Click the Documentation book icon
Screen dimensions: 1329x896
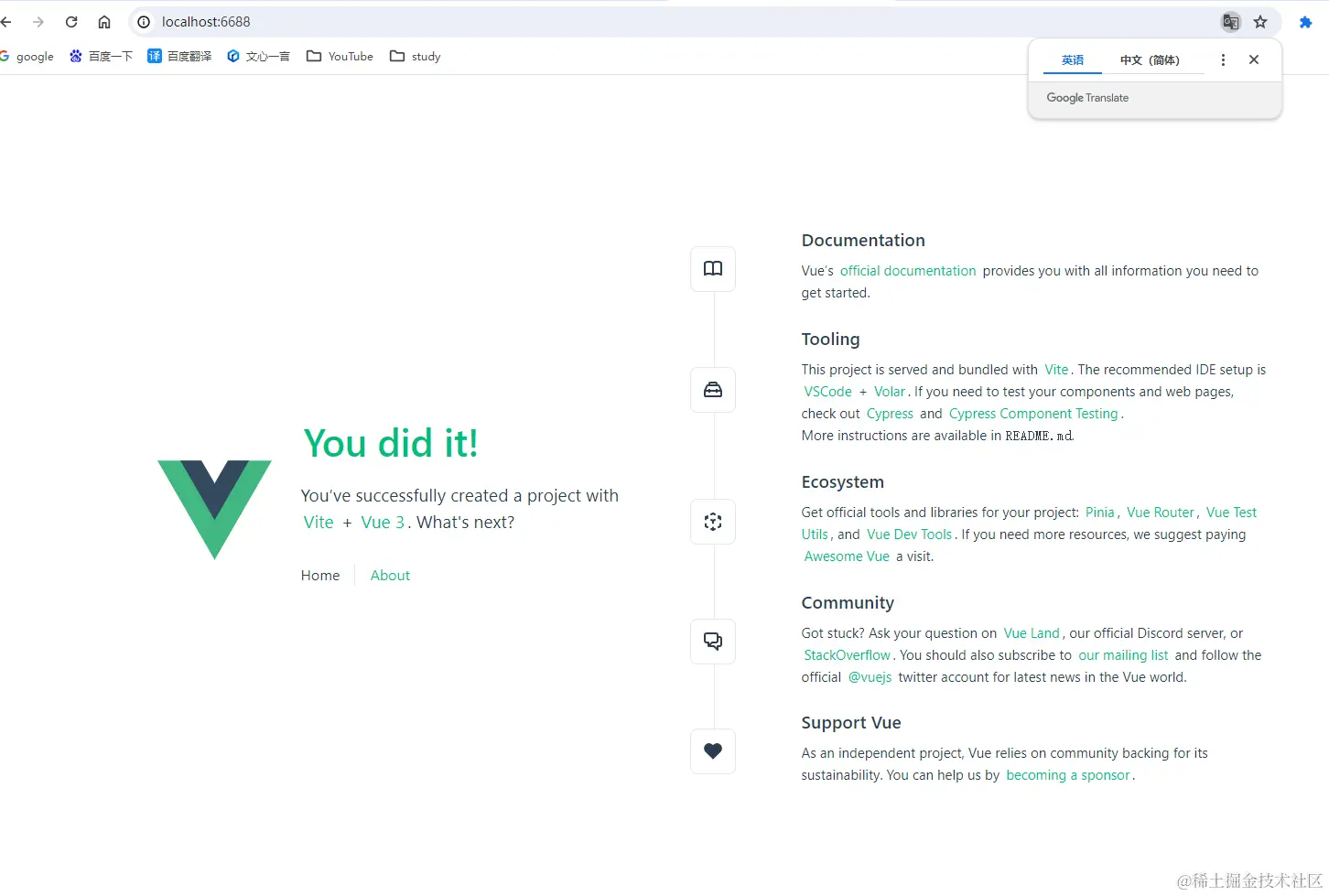point(713,269)
